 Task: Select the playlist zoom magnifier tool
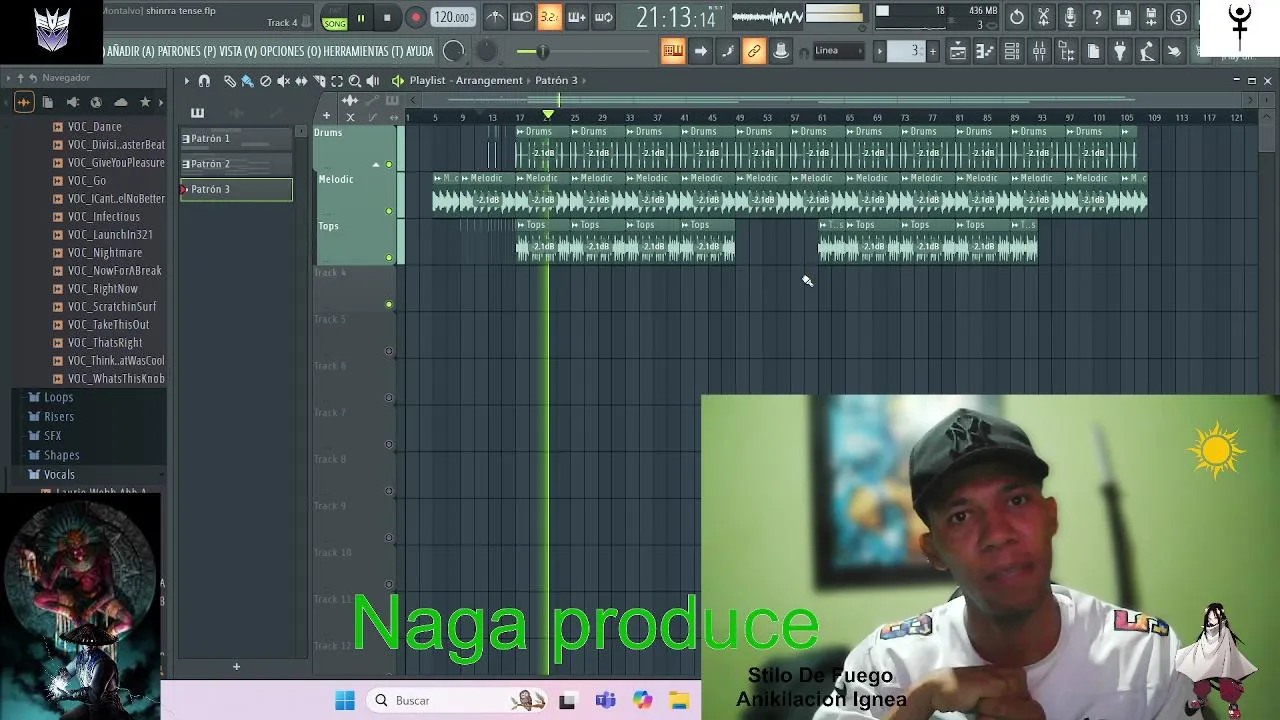(x=355, y=81)
